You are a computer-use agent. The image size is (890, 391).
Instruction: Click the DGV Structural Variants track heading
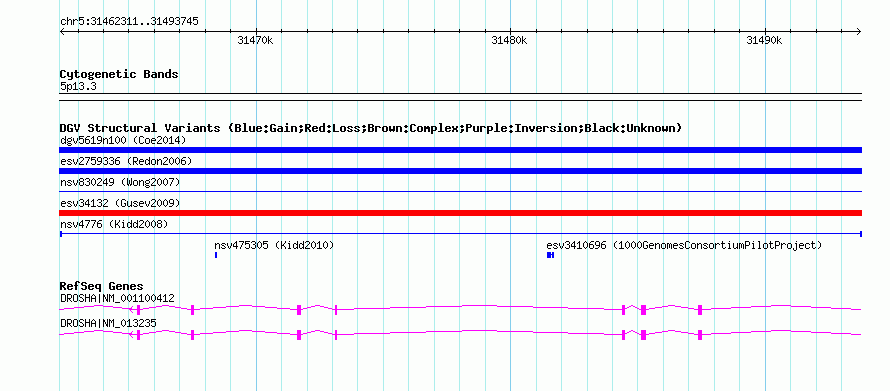tap(371, 128)
